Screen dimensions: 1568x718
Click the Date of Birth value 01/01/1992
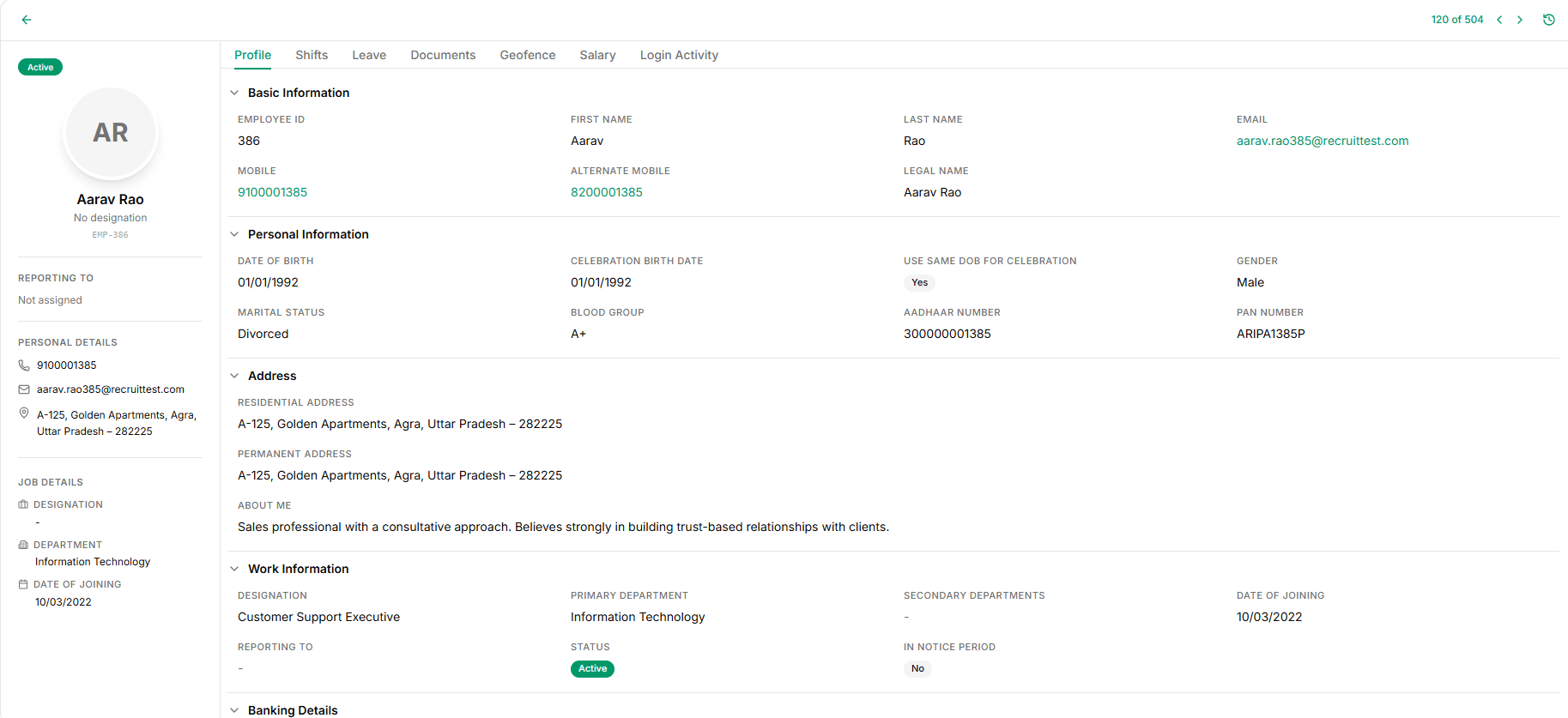268,282
